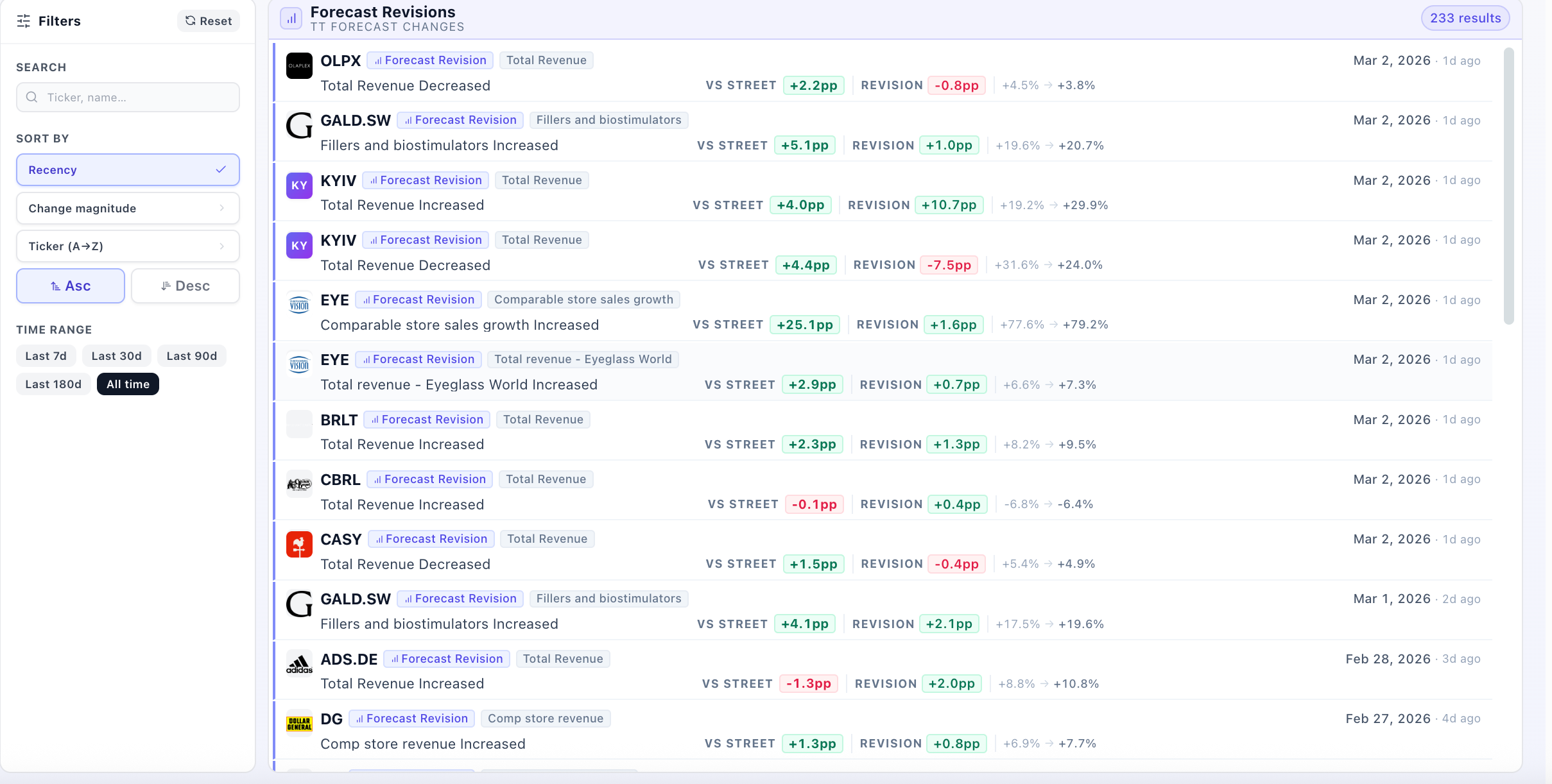Select Recency sort option
The height and width of the screenshot is (784, 1552).
tap(128, 170)
